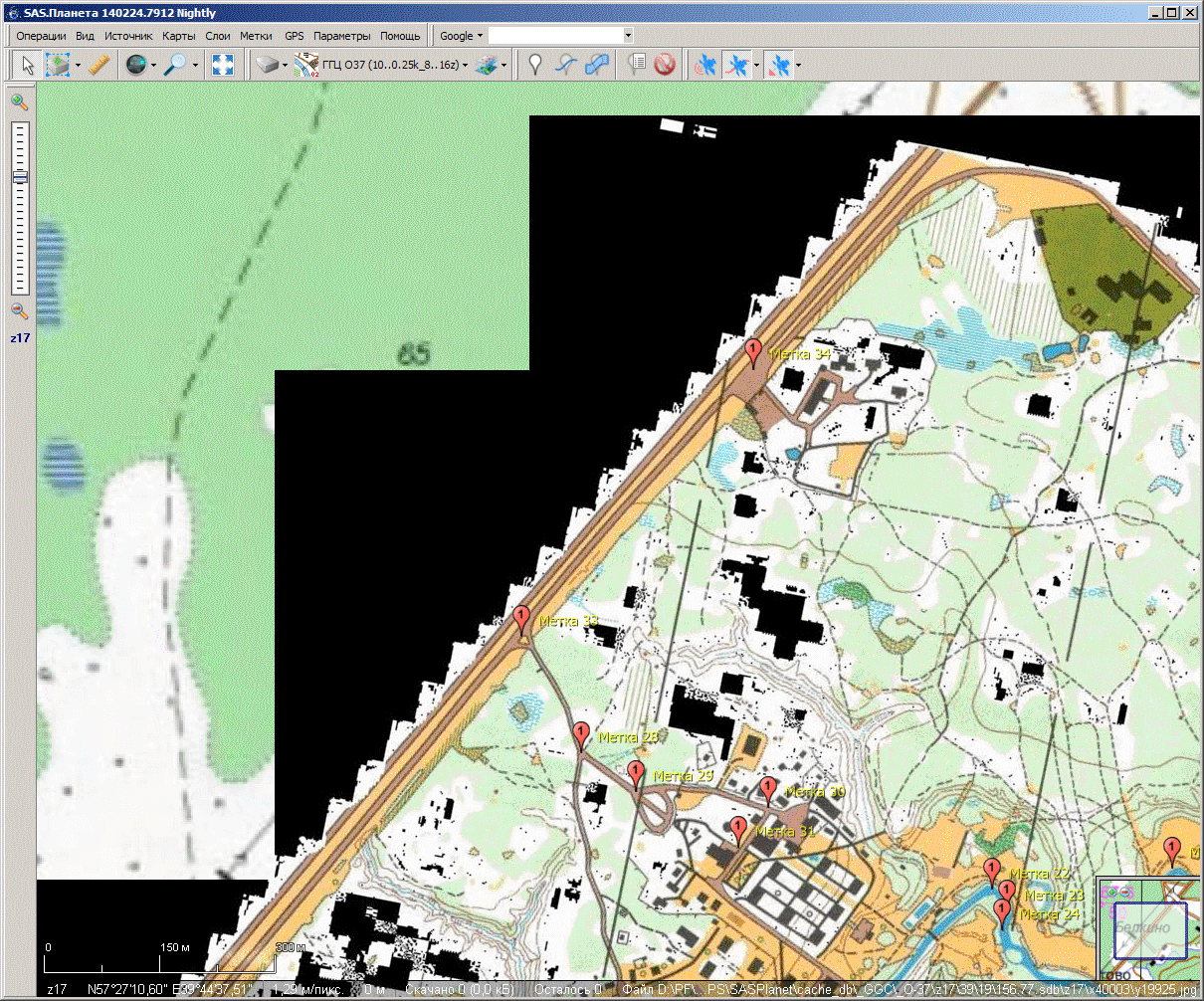This screenshot has height=1001, width=1204.
Task: Open the placemark manager list icon
Action: pos(637,66)
